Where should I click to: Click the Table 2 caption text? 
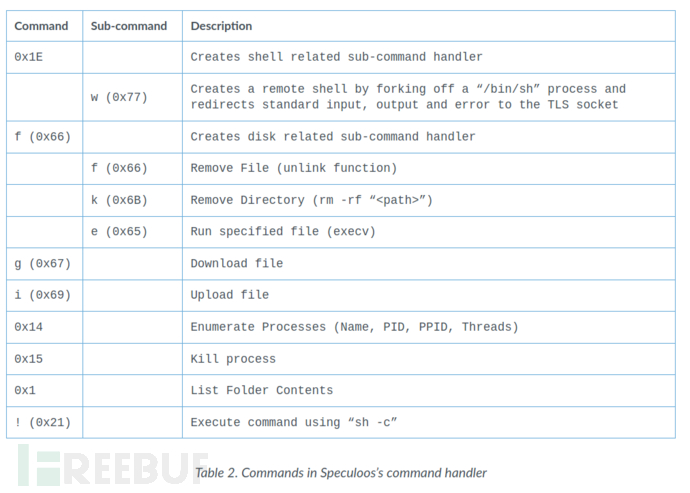341,473
